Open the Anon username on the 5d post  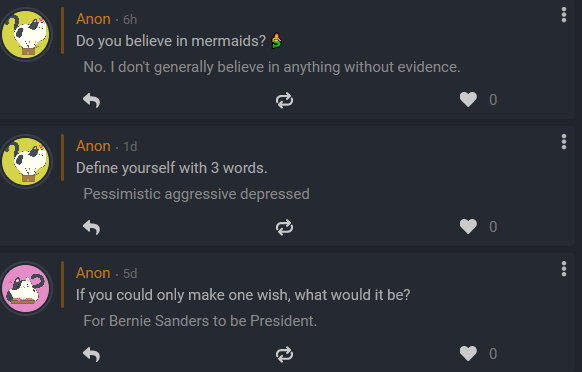(x=93, y=273)
